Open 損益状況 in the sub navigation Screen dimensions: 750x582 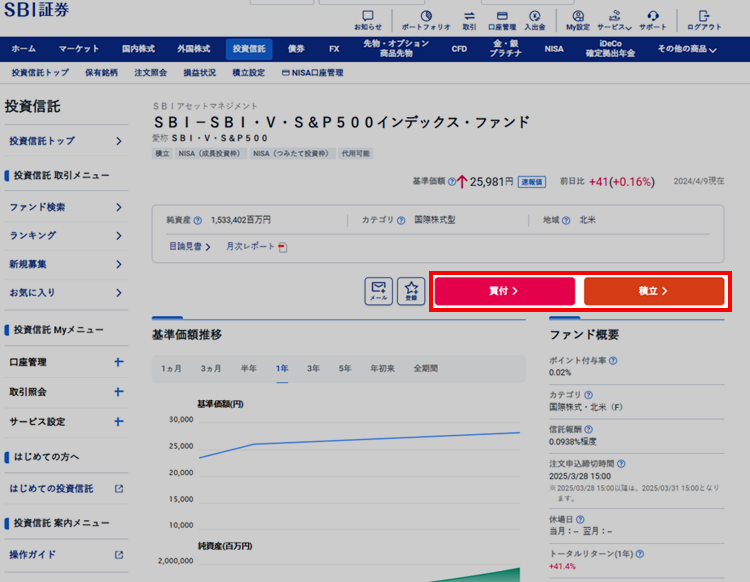pyautogui.click(x=199, y=73)
